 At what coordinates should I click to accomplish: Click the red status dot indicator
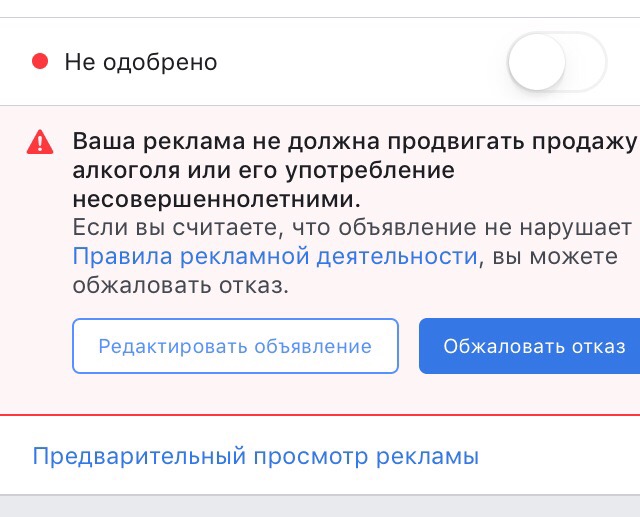[40, 62]
